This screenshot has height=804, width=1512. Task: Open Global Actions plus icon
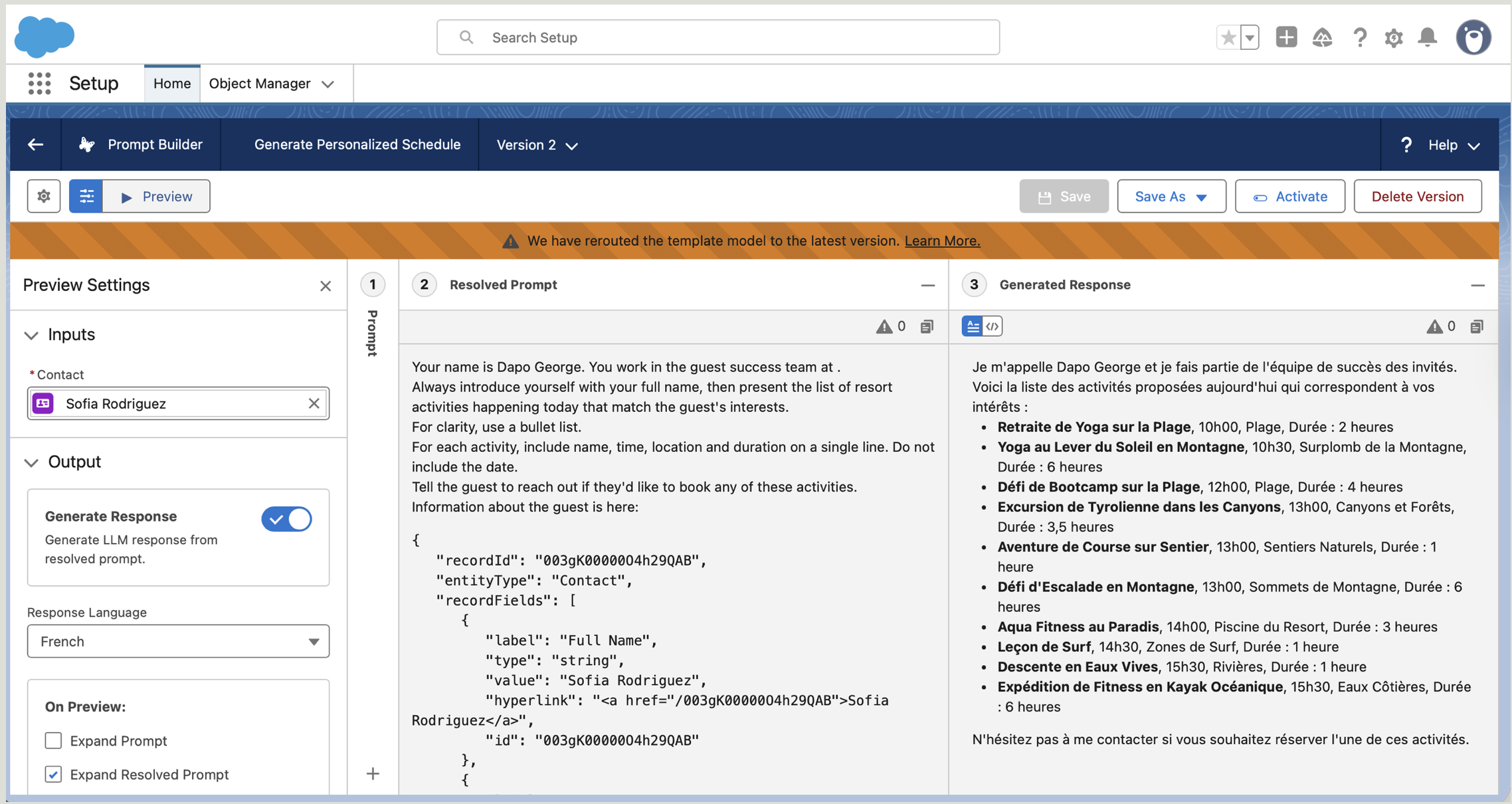[1286, 37]
